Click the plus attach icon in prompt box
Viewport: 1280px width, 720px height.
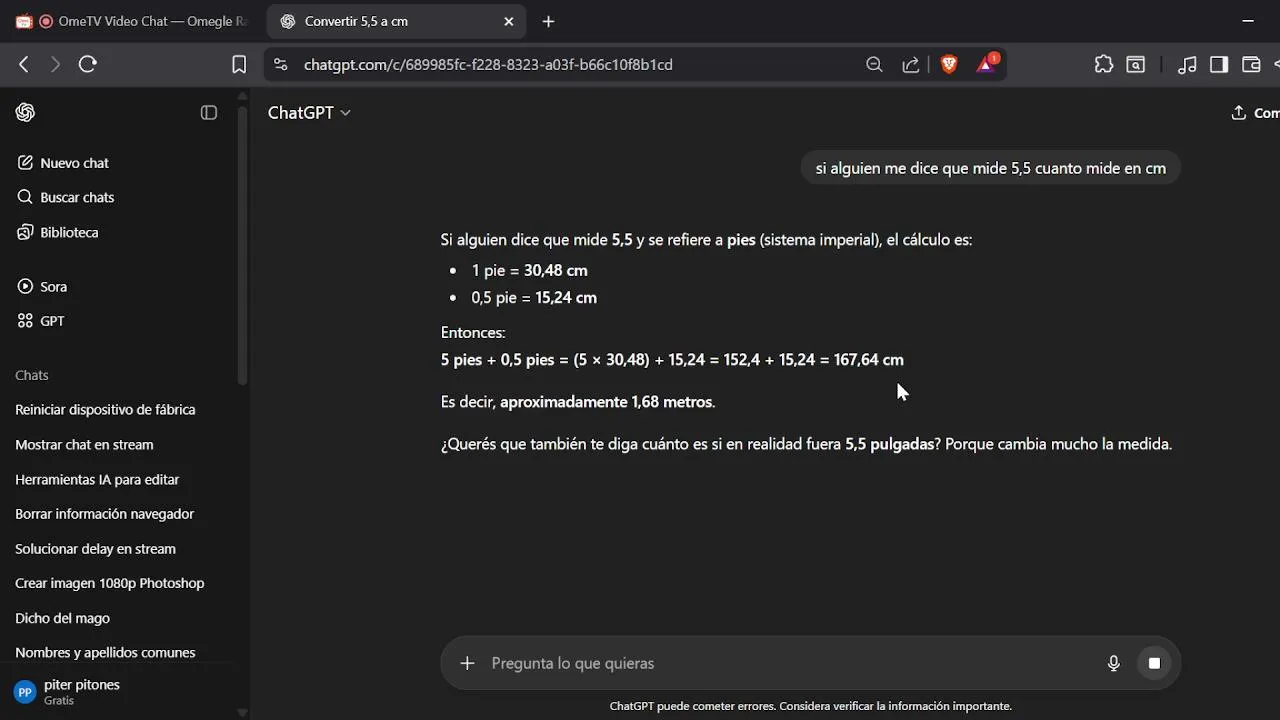(x=467, y=663)
